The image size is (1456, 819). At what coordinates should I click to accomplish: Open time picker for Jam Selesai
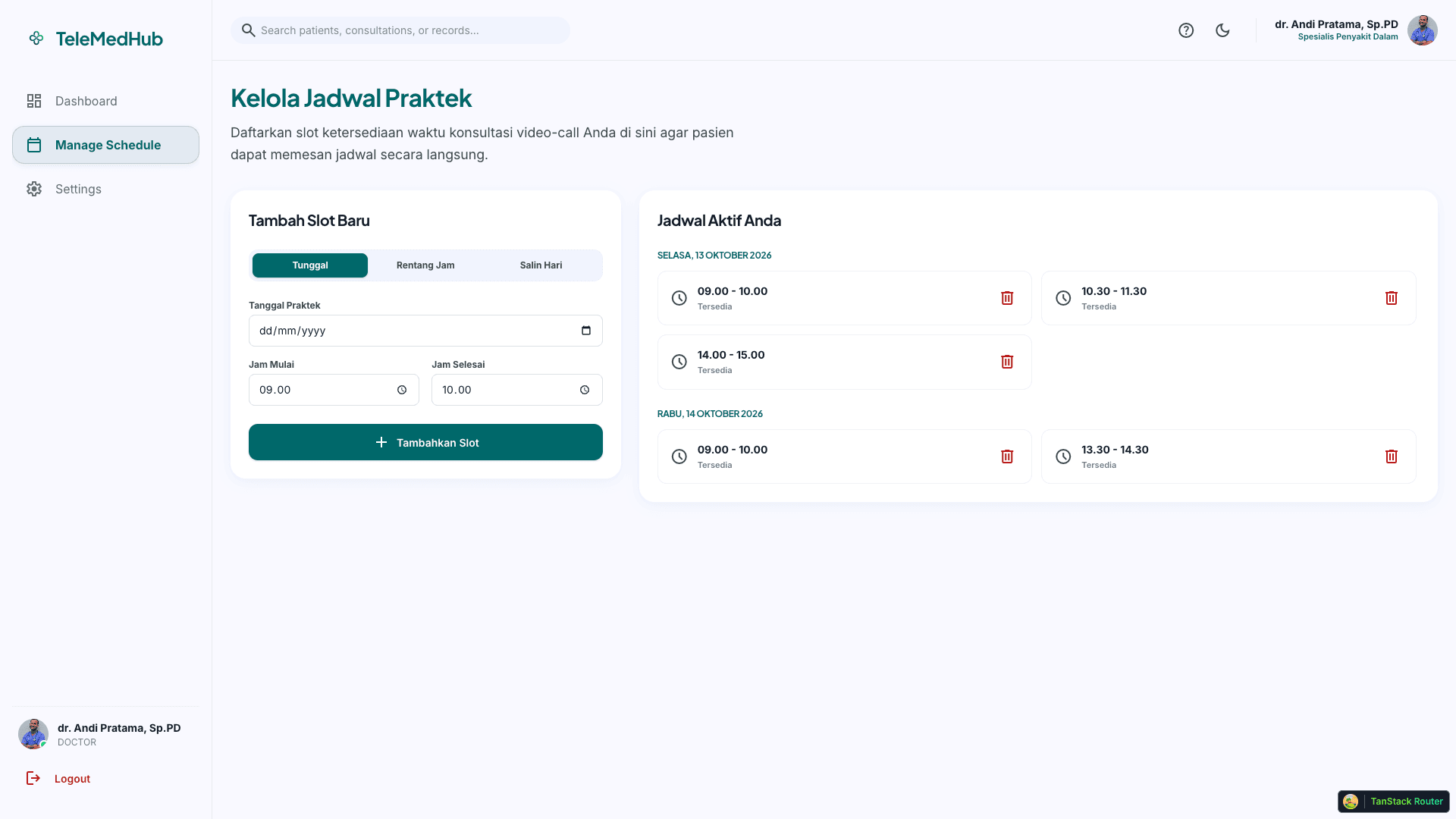(585, 390)
